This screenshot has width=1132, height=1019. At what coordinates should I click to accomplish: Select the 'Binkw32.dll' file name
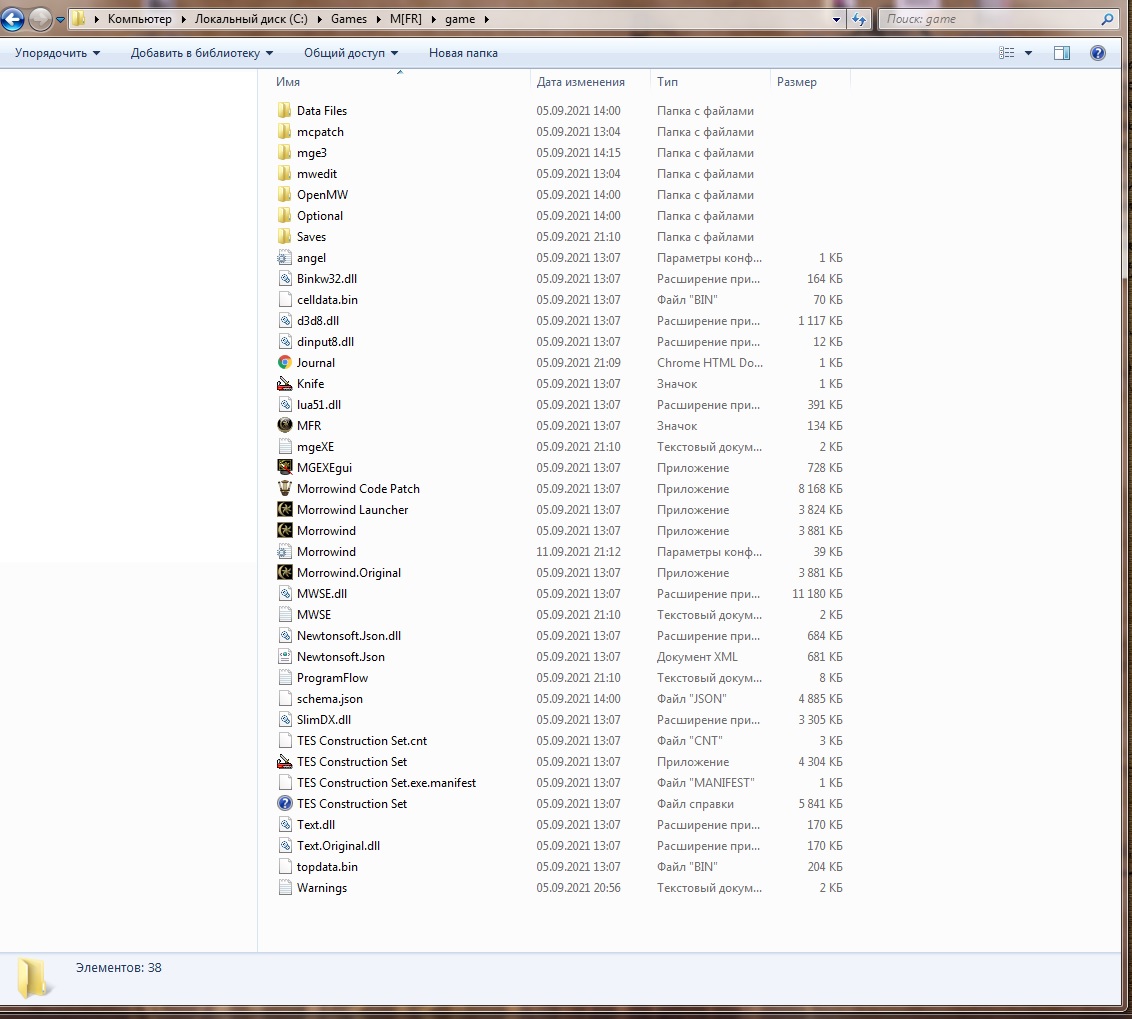click(x=326, y=279)
